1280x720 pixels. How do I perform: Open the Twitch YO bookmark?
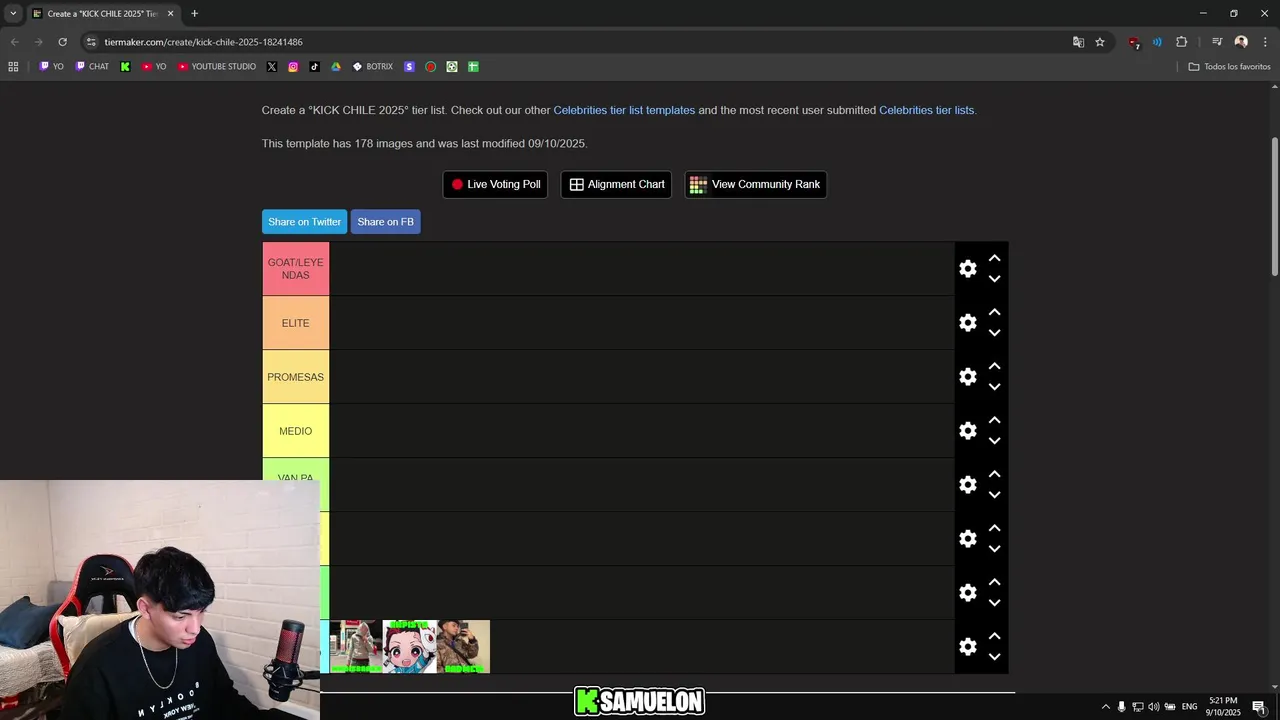[51, 67]
